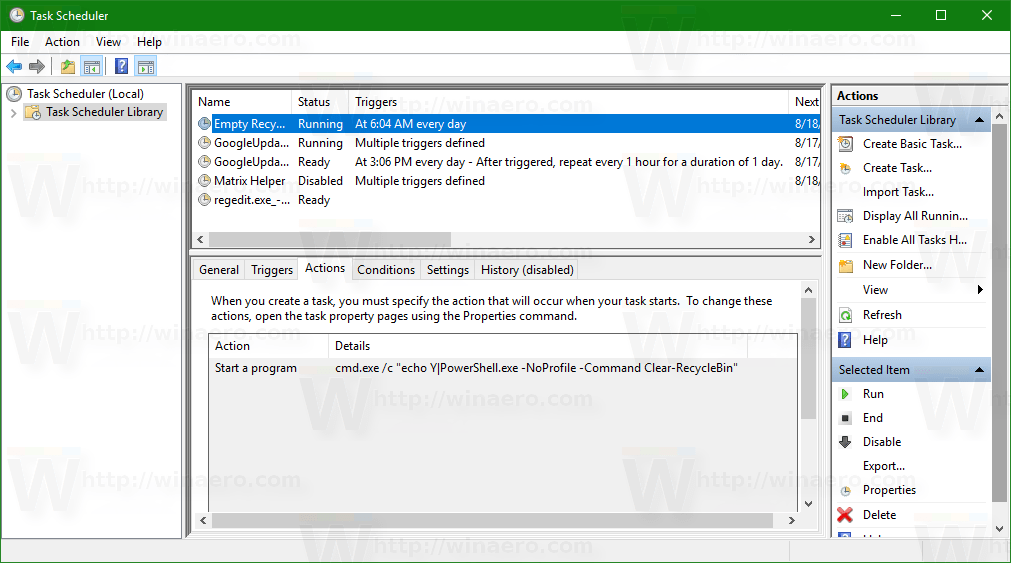Image resolution: width=1011 pixels, height=563 pixels.
Task: Click the Help icon in Actions pane
Action: [845, 340]
